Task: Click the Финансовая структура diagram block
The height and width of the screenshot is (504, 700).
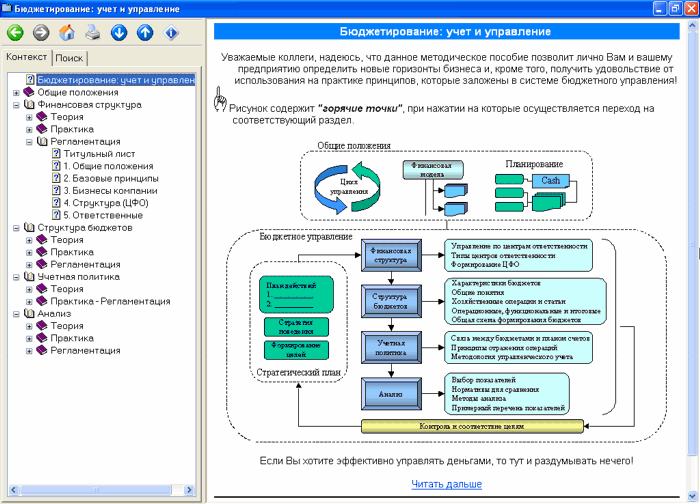Action: (x=393, y=256)
